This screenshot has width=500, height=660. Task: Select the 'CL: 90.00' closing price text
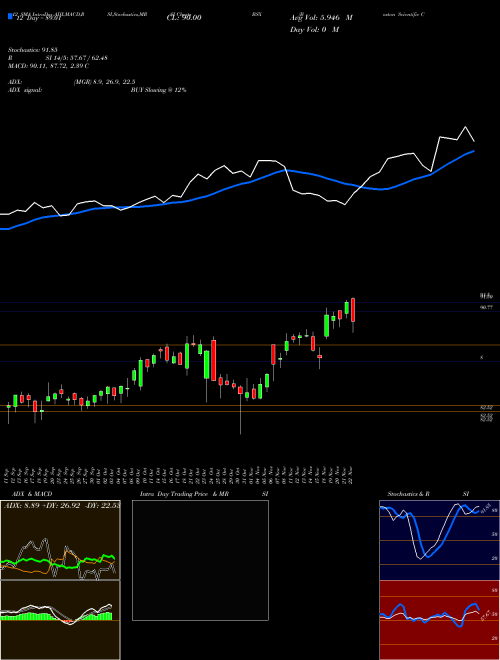click(184, 18)
